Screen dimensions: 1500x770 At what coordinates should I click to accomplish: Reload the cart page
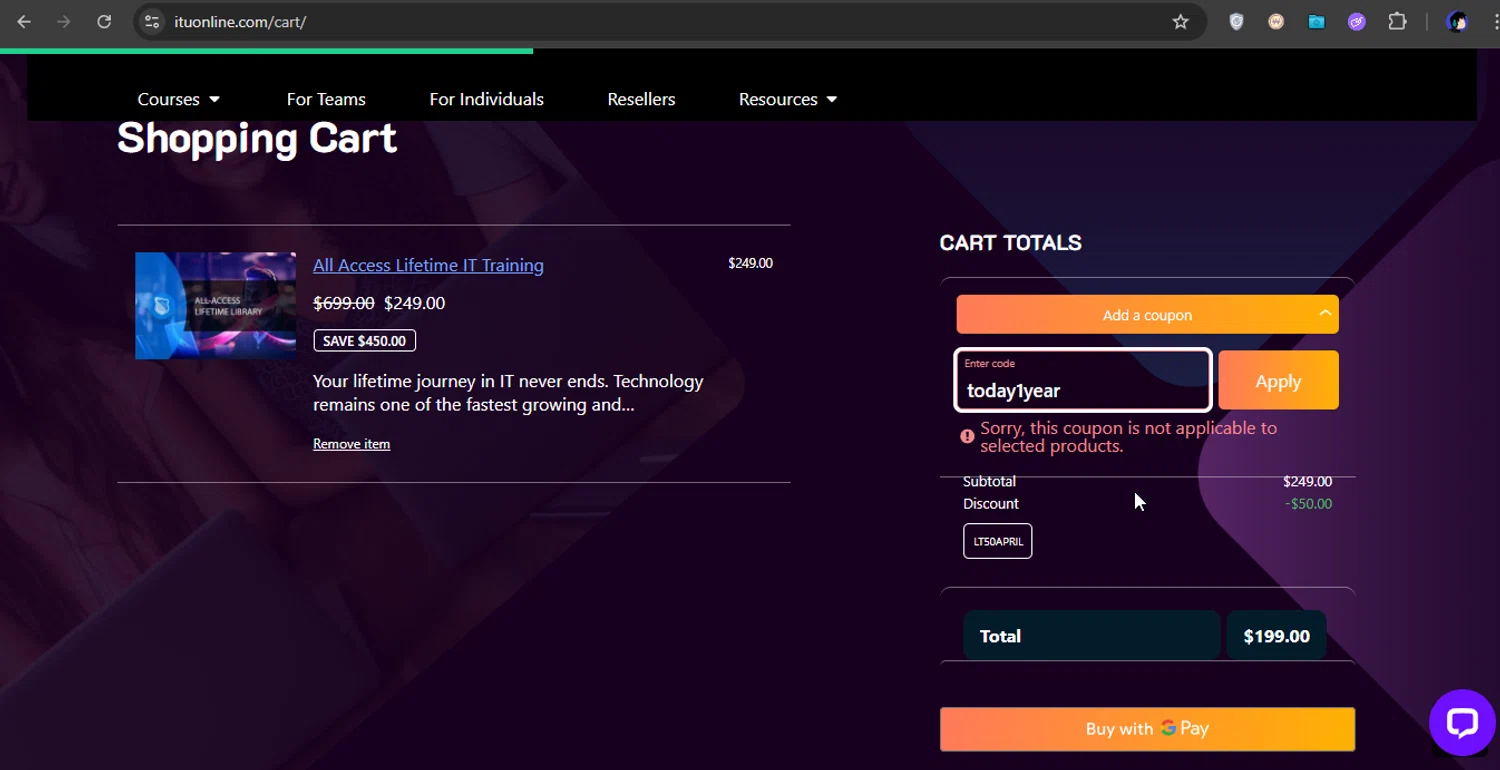(x=104, y=21)
